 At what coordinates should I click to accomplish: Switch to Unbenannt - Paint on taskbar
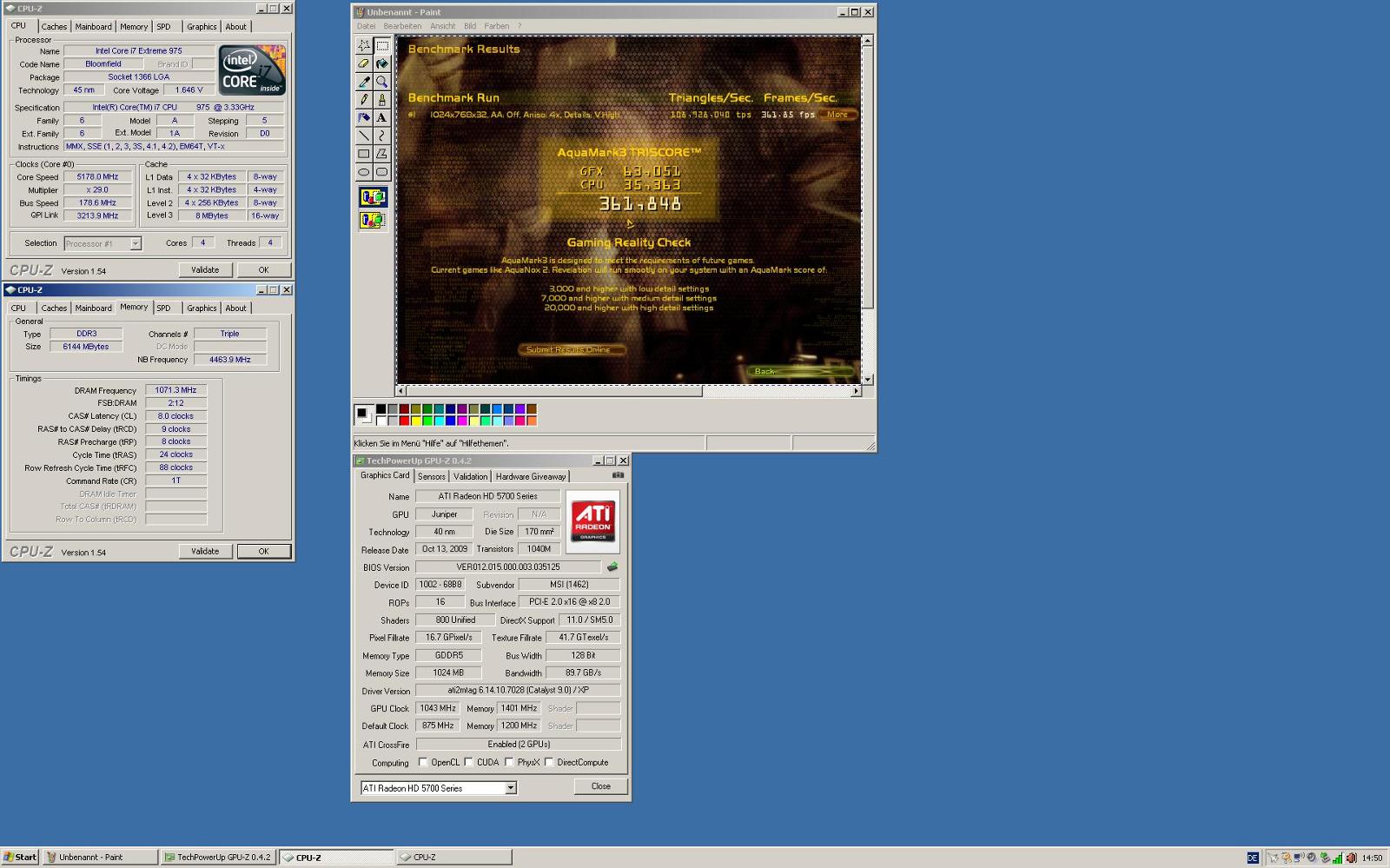tap(101, 857)
